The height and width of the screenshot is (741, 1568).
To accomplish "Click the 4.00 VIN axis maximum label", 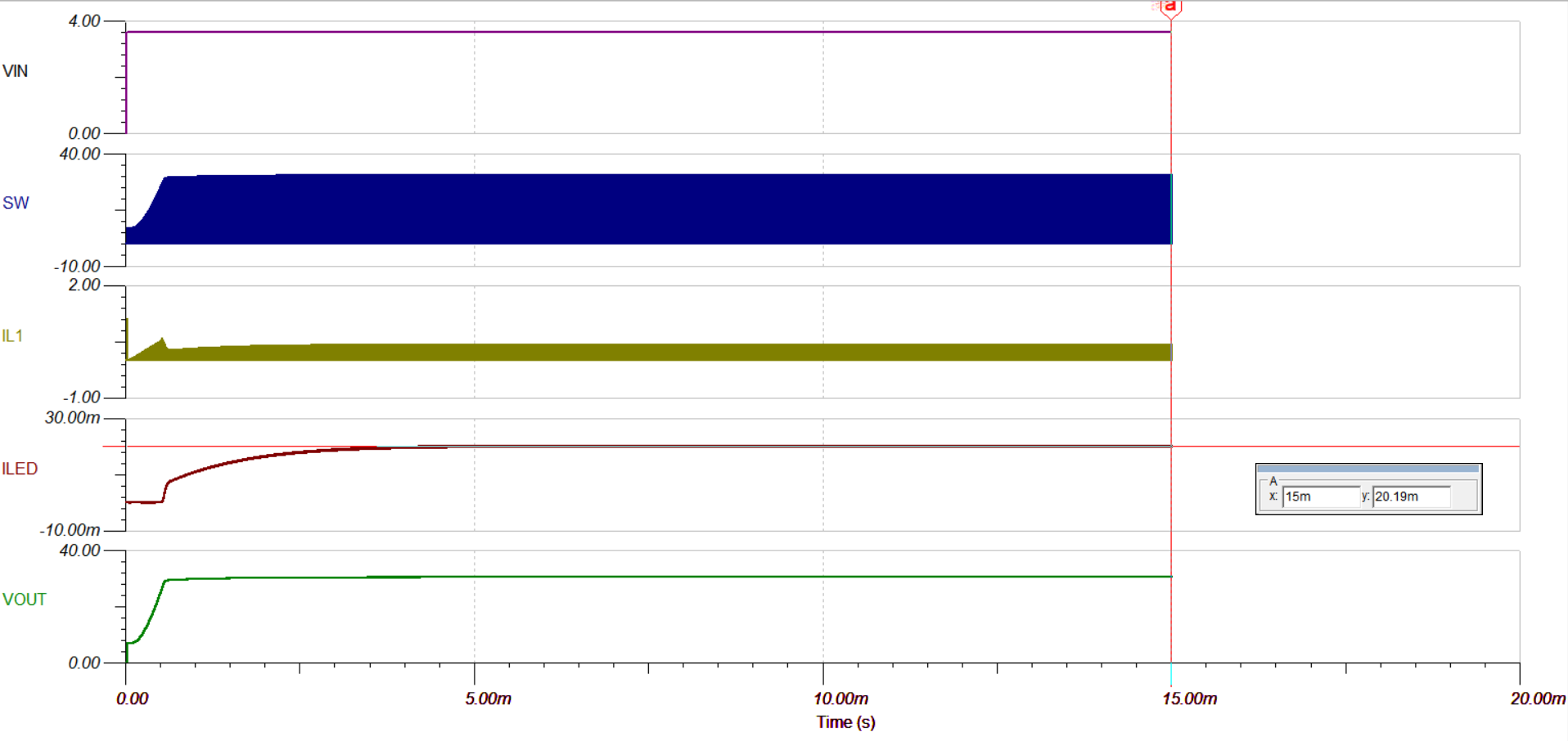I will 84,21.
